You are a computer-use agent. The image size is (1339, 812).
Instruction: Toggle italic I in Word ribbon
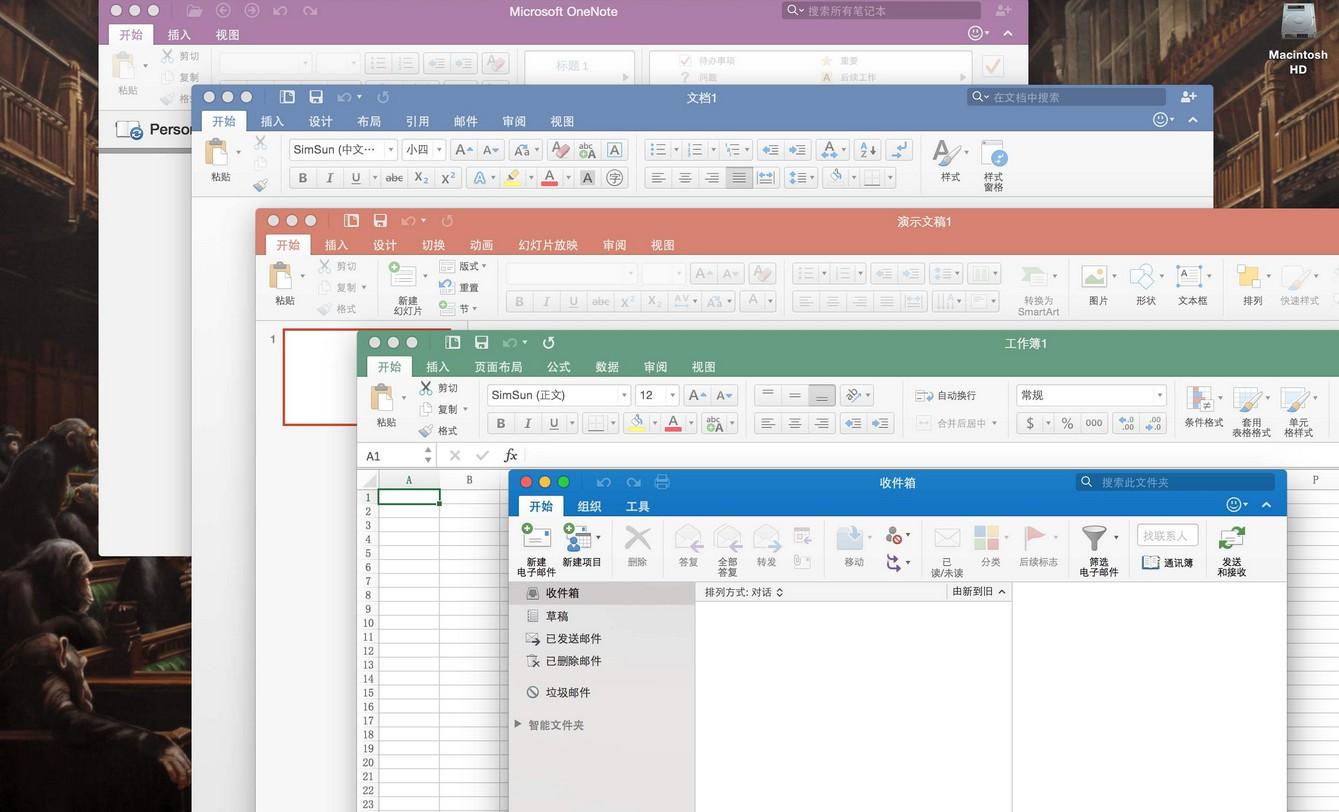click(329, 178)
